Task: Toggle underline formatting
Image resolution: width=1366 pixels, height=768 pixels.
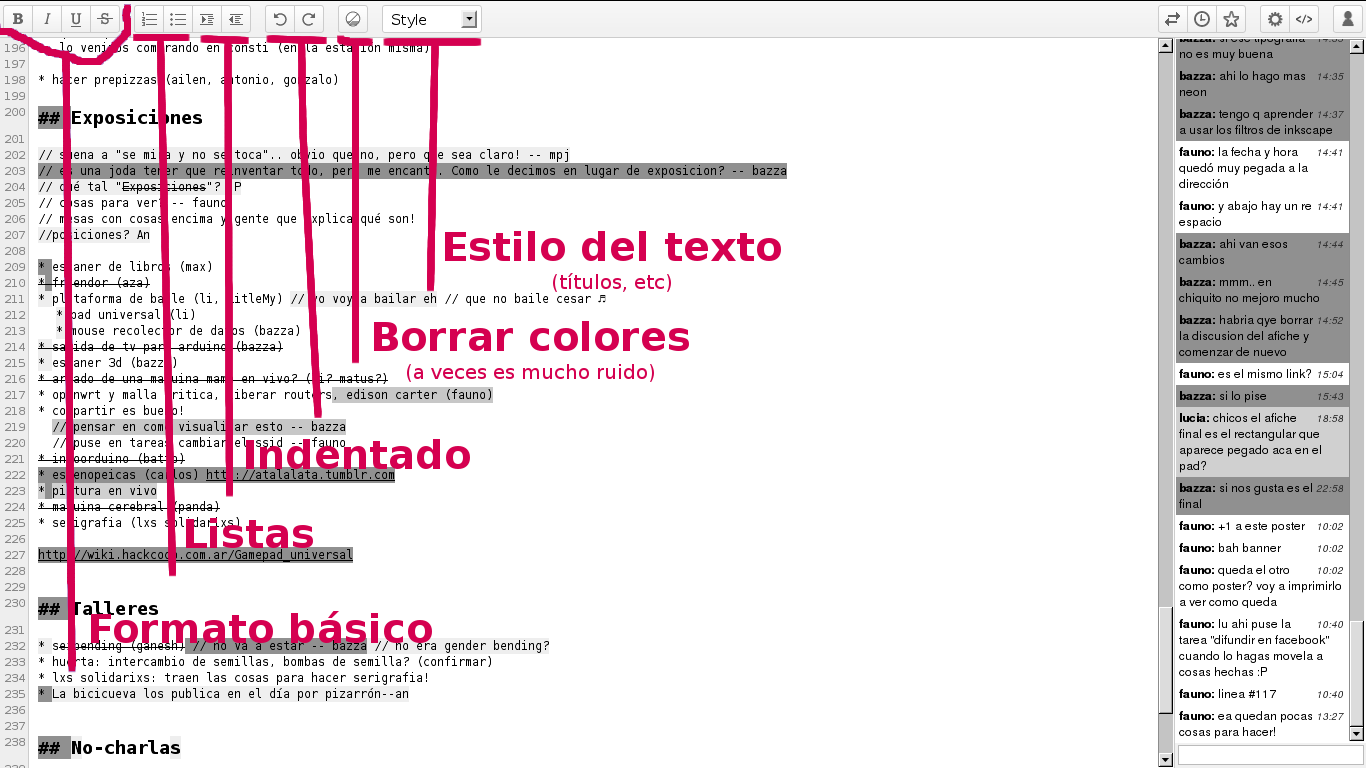Action: pyautogui.click(x=76, y=19)
